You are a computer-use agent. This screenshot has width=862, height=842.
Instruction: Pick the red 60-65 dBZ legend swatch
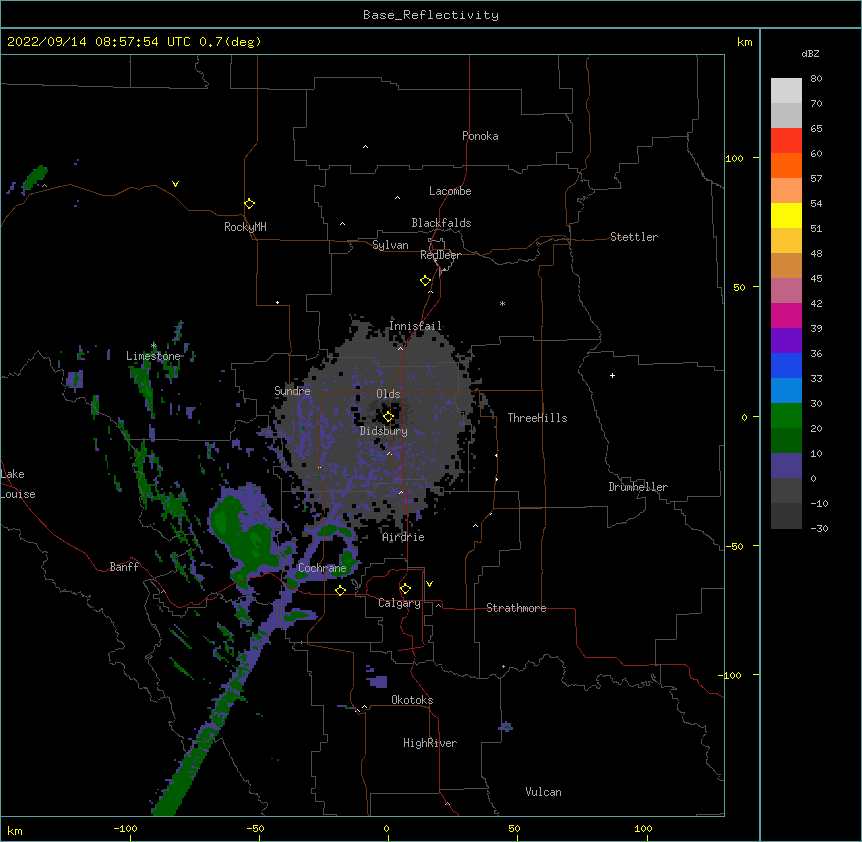tap(786, 141)
